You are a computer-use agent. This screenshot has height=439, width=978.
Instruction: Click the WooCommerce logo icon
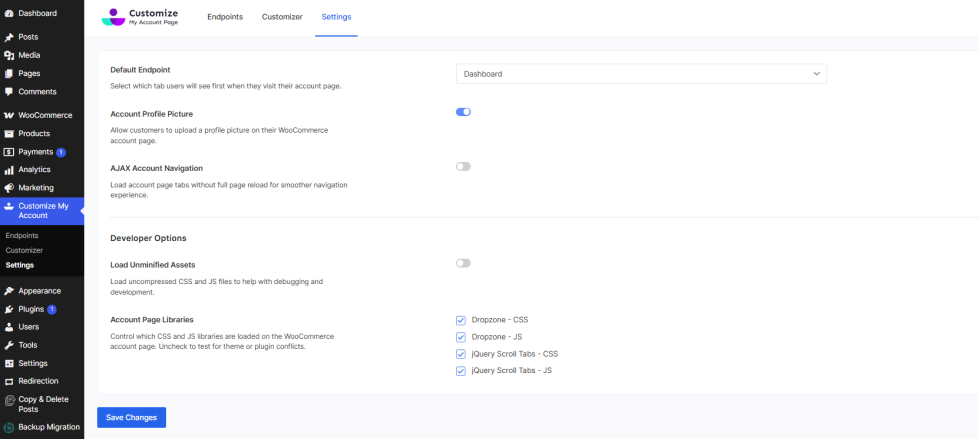click(9, 115)
